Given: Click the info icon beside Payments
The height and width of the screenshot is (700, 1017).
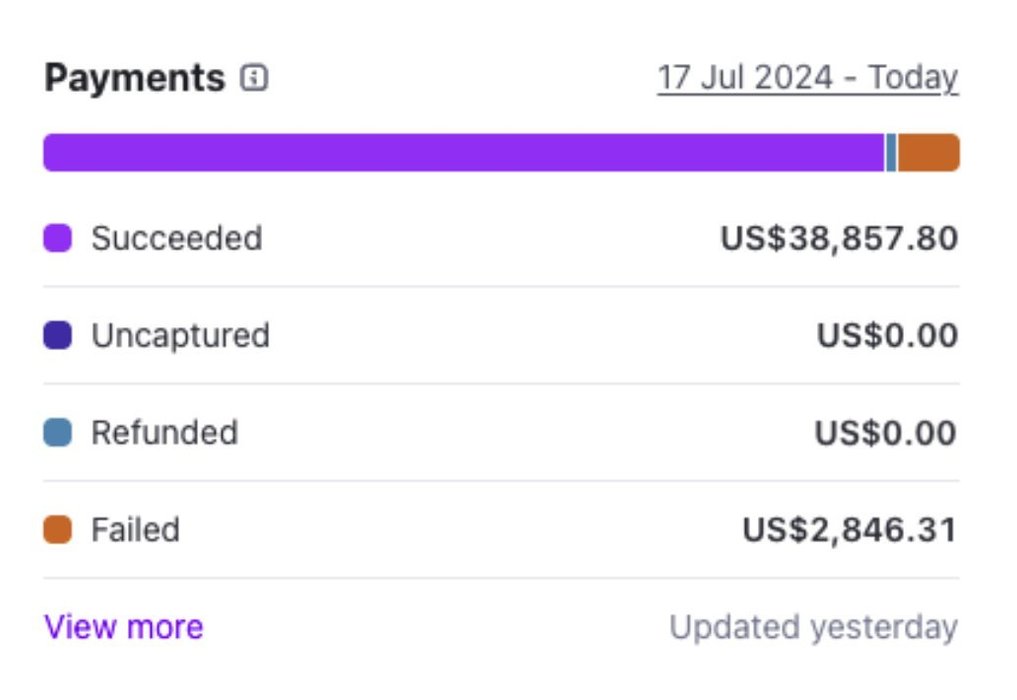Looking at the screenshot, I should coord(255,78).
